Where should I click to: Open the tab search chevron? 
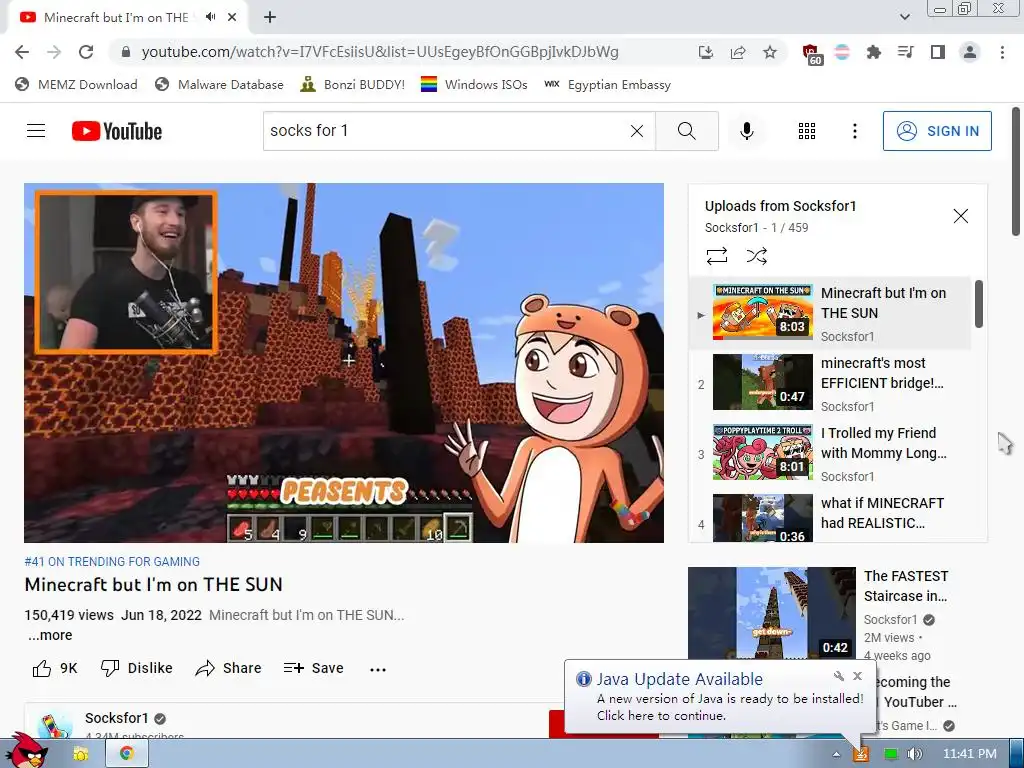[x=904, y=18]
